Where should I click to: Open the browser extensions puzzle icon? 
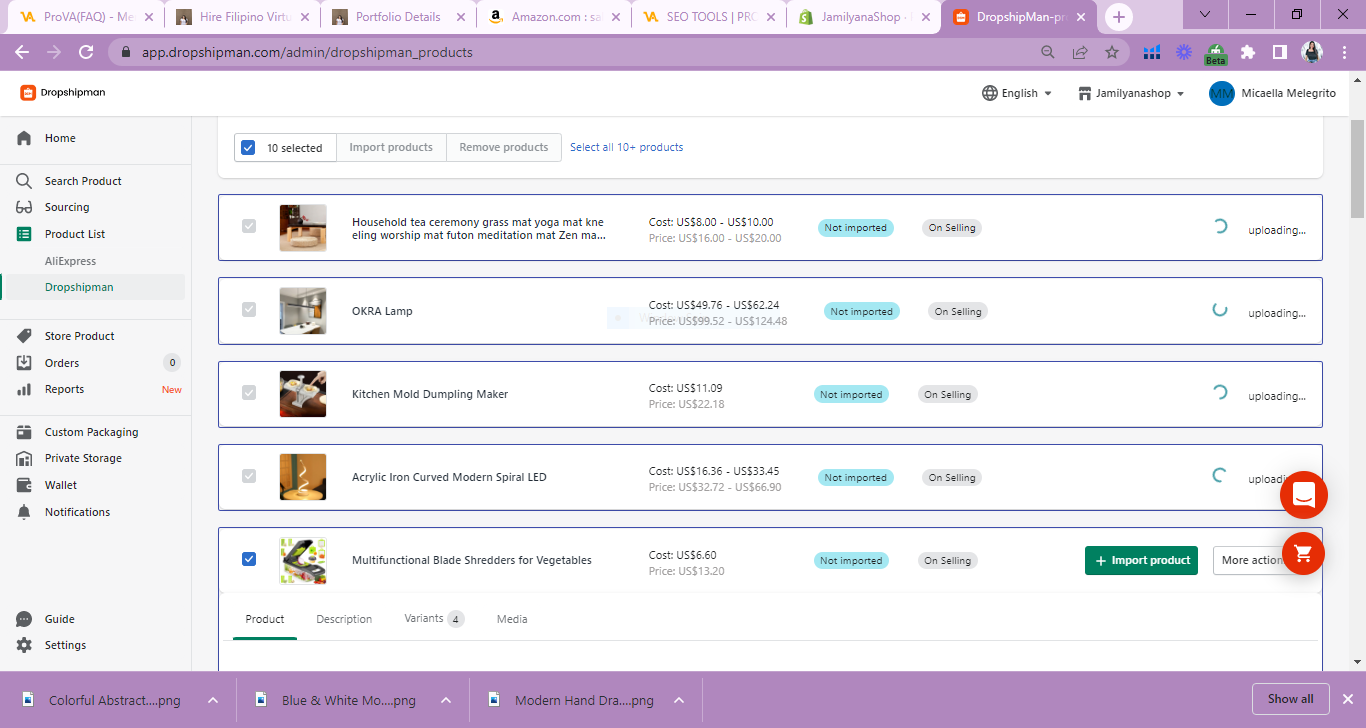pos(1248,52)
